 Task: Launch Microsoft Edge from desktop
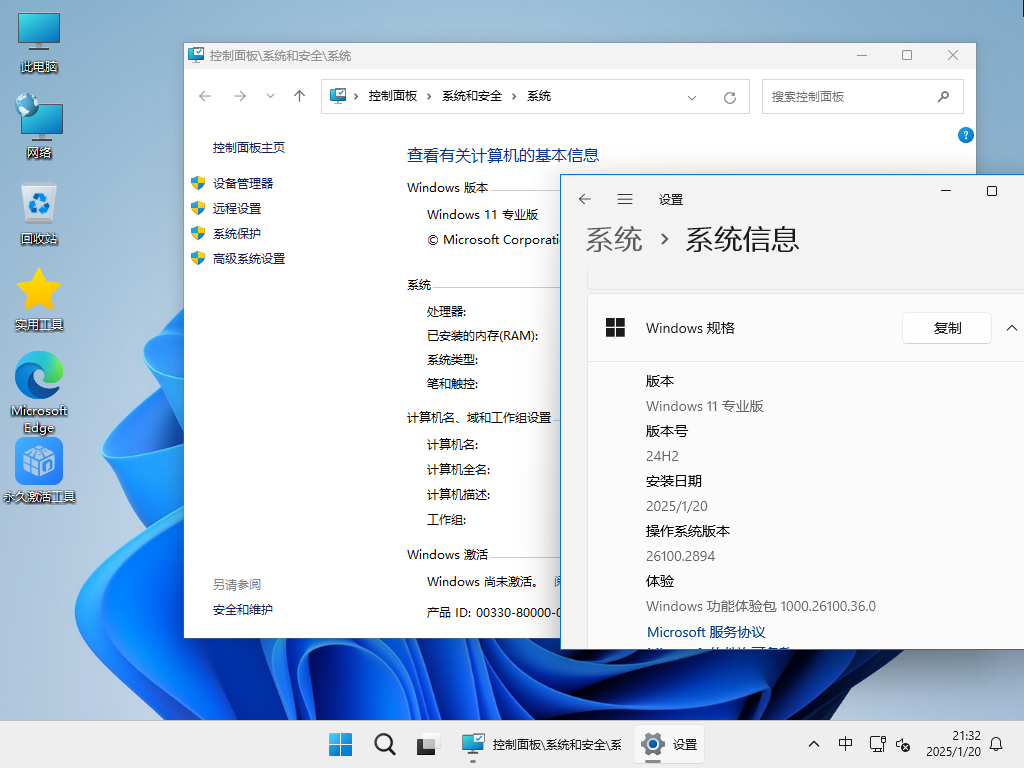[x=39, y=392]
